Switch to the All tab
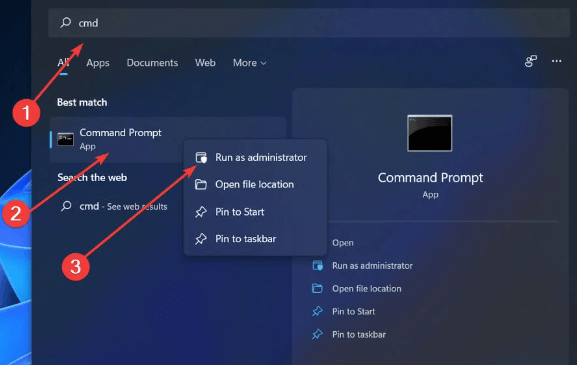 tap(63, 63)
